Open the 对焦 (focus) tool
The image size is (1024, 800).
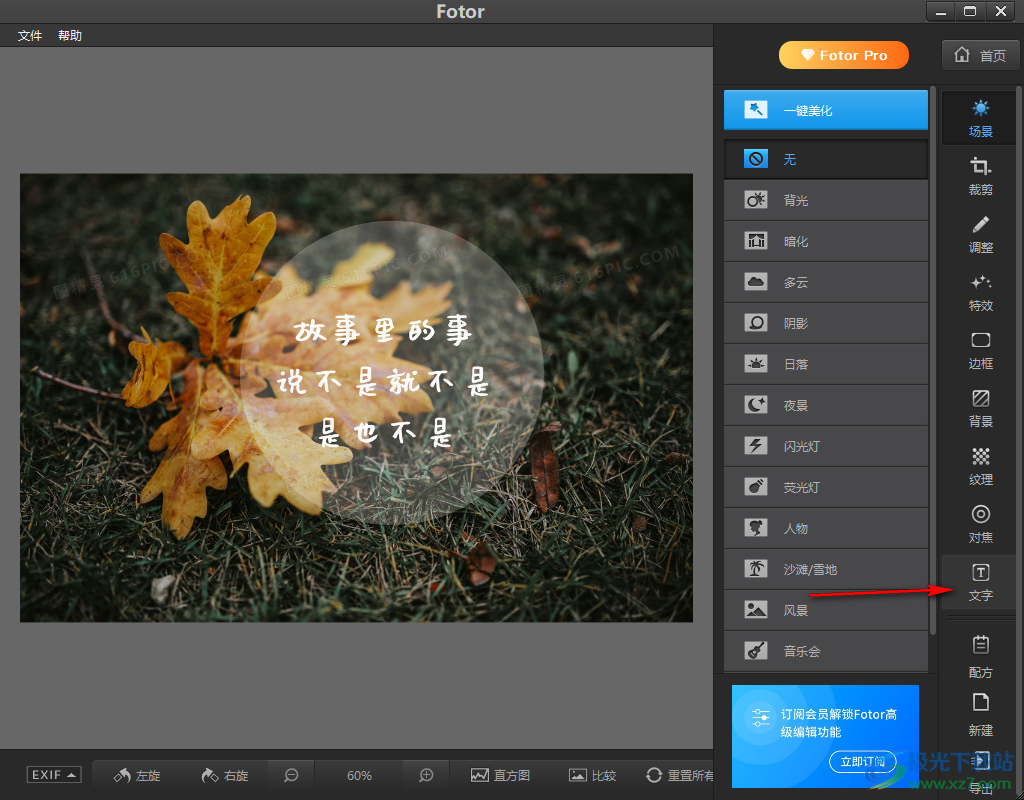coord(980,524)
